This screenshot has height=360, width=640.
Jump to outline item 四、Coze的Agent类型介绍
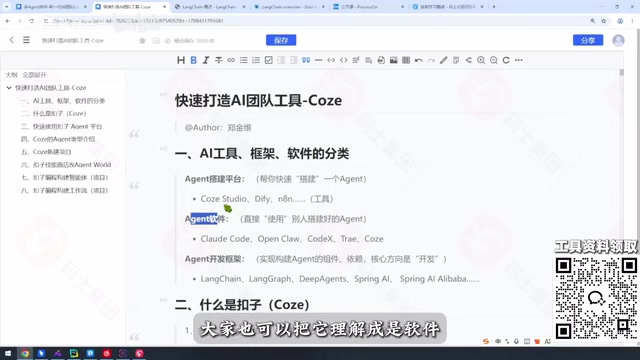pyautogui.click(x=58, y=139)
